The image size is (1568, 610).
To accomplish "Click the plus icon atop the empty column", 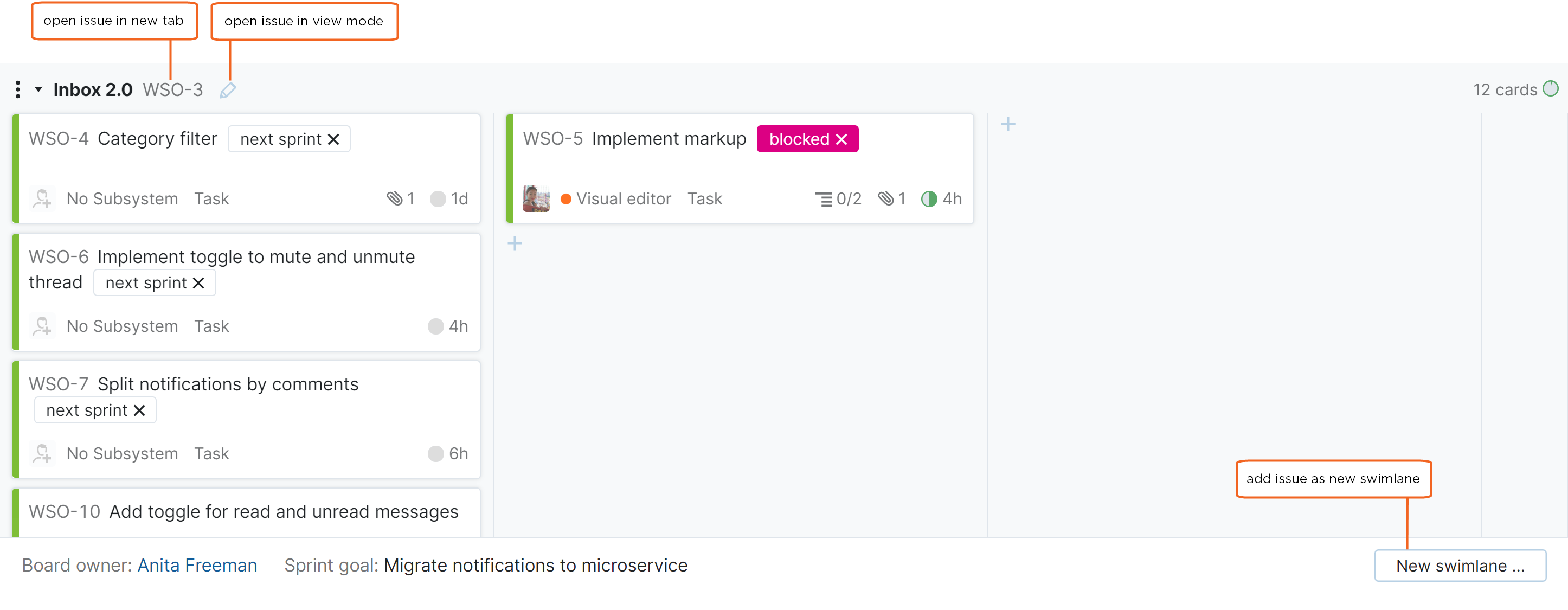I will pos(1008,123).
